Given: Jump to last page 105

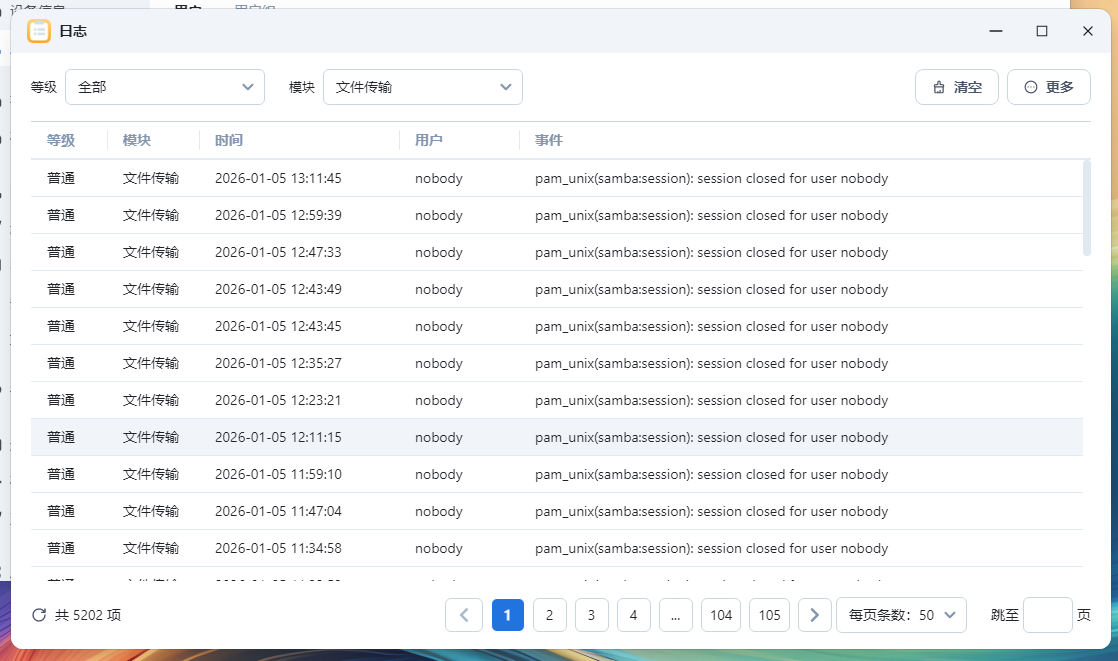Looking at the screenshot, I should (769, 615).
